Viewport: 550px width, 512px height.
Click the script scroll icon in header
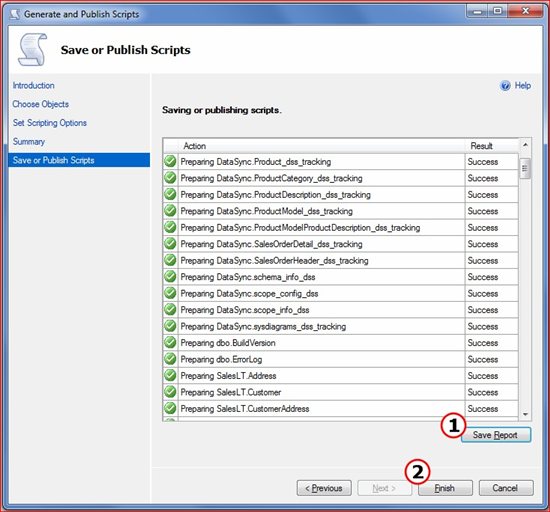(x=33, y=49)
